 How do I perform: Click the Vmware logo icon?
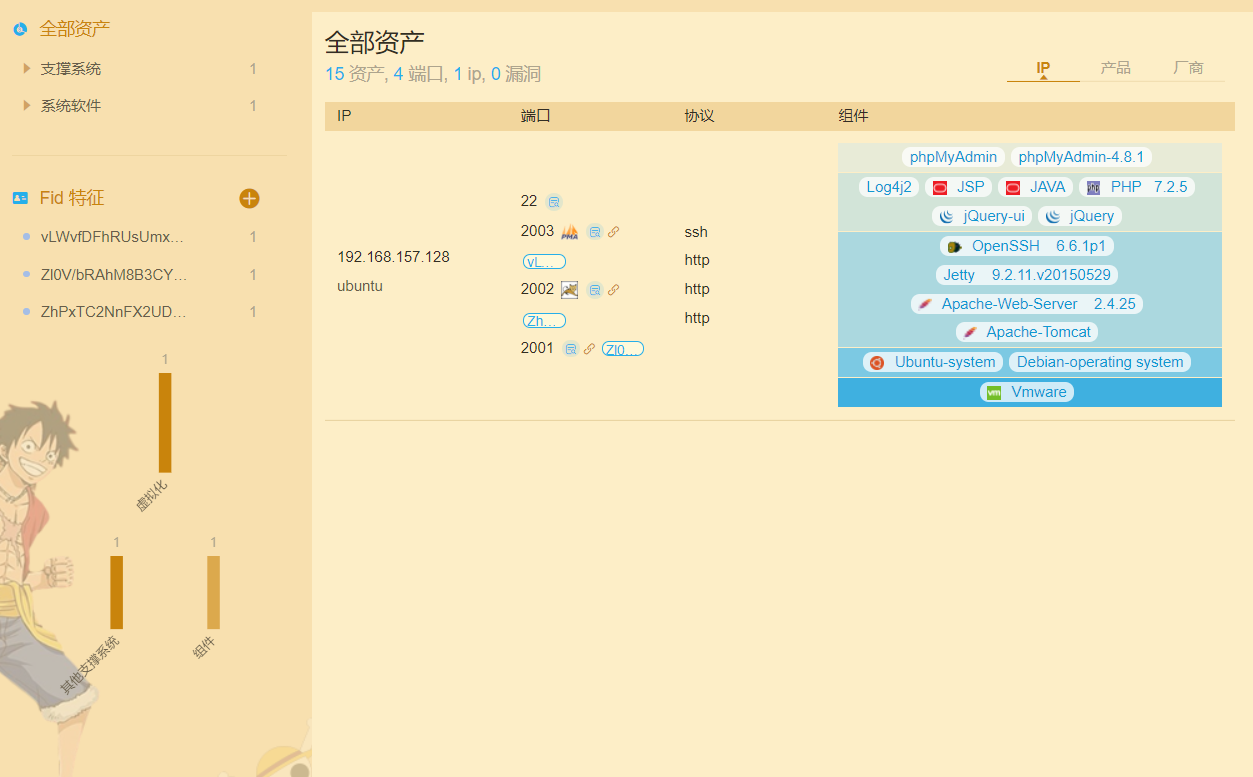point(994,393)
